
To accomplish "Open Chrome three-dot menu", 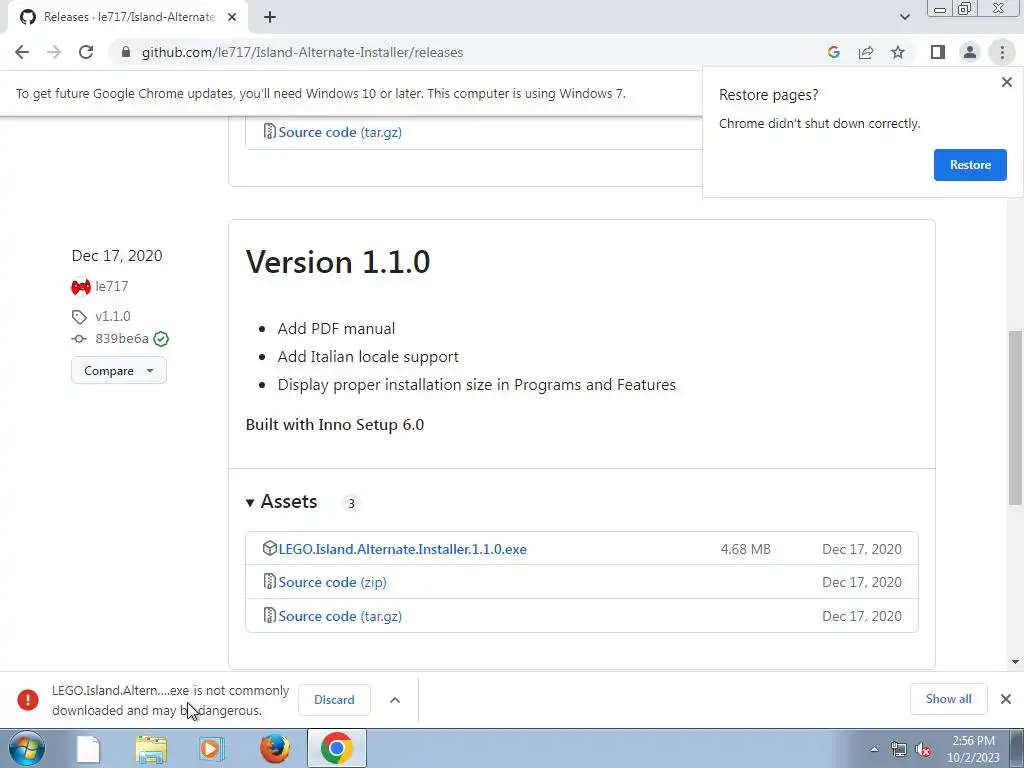I will click(1002, 52).
